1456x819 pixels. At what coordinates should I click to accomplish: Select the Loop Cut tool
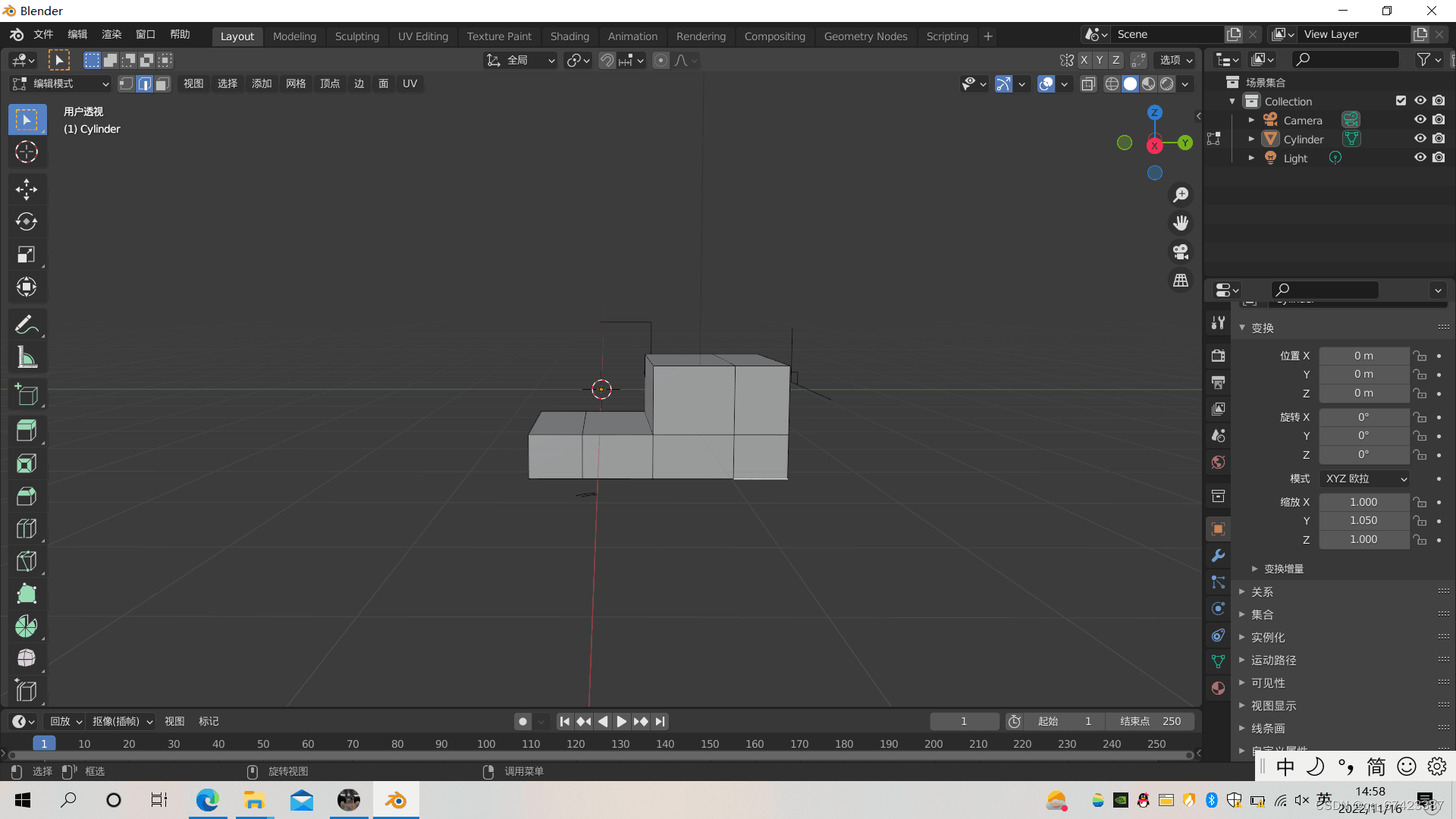[x=27, y=529]
